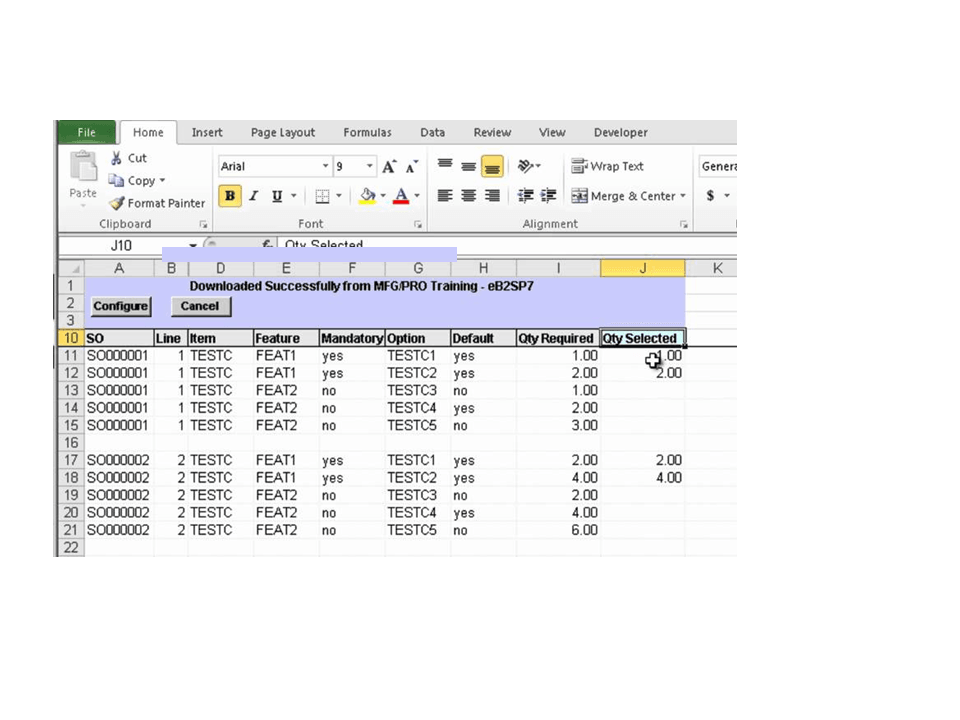The width and height of the screenshot is (960, 720).
Task: Click the Paste icon in Clipboard
Action: click(x=83, y=168)
